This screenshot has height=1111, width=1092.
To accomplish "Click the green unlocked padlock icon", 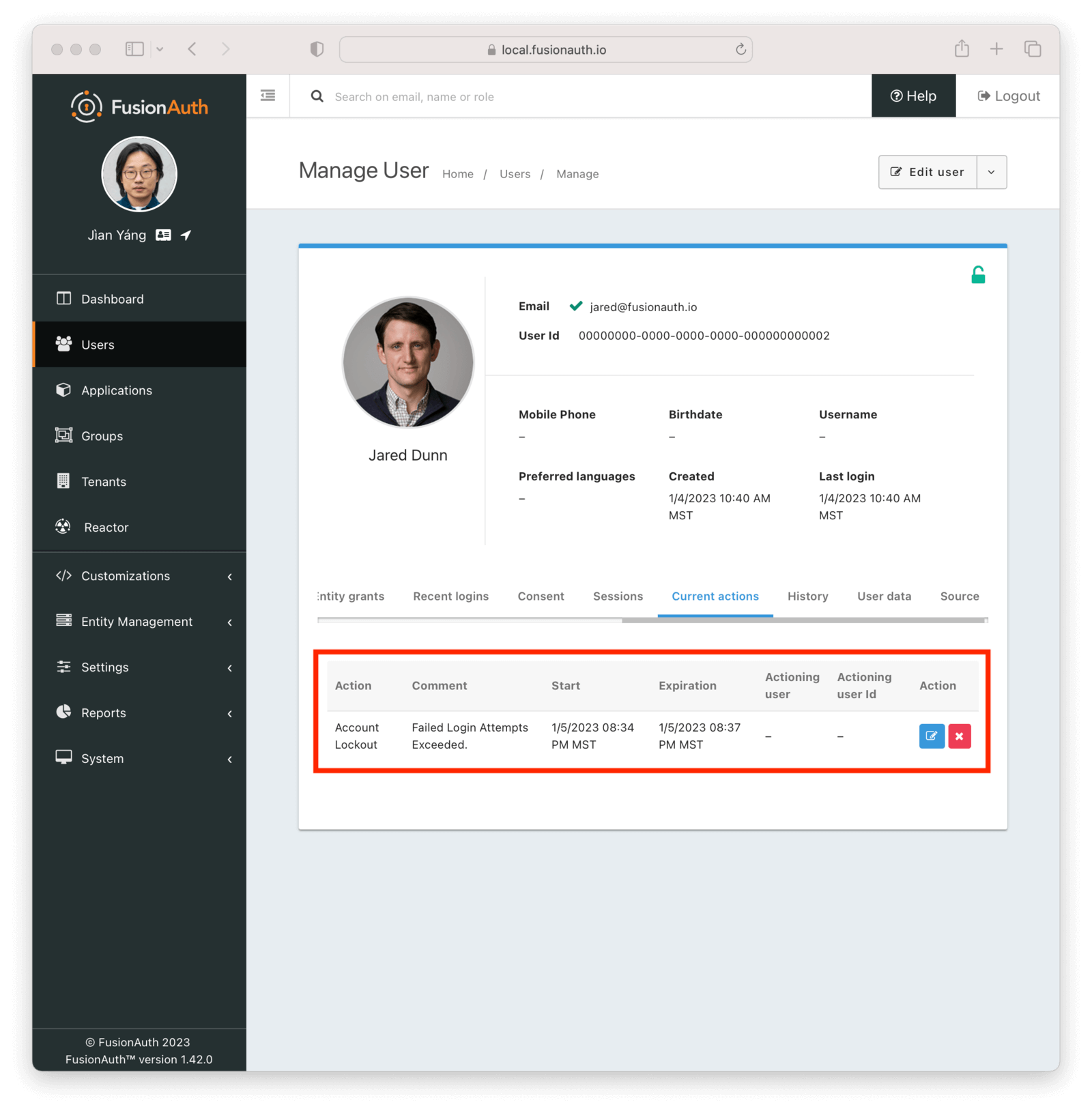I will [x=977, y=275].
